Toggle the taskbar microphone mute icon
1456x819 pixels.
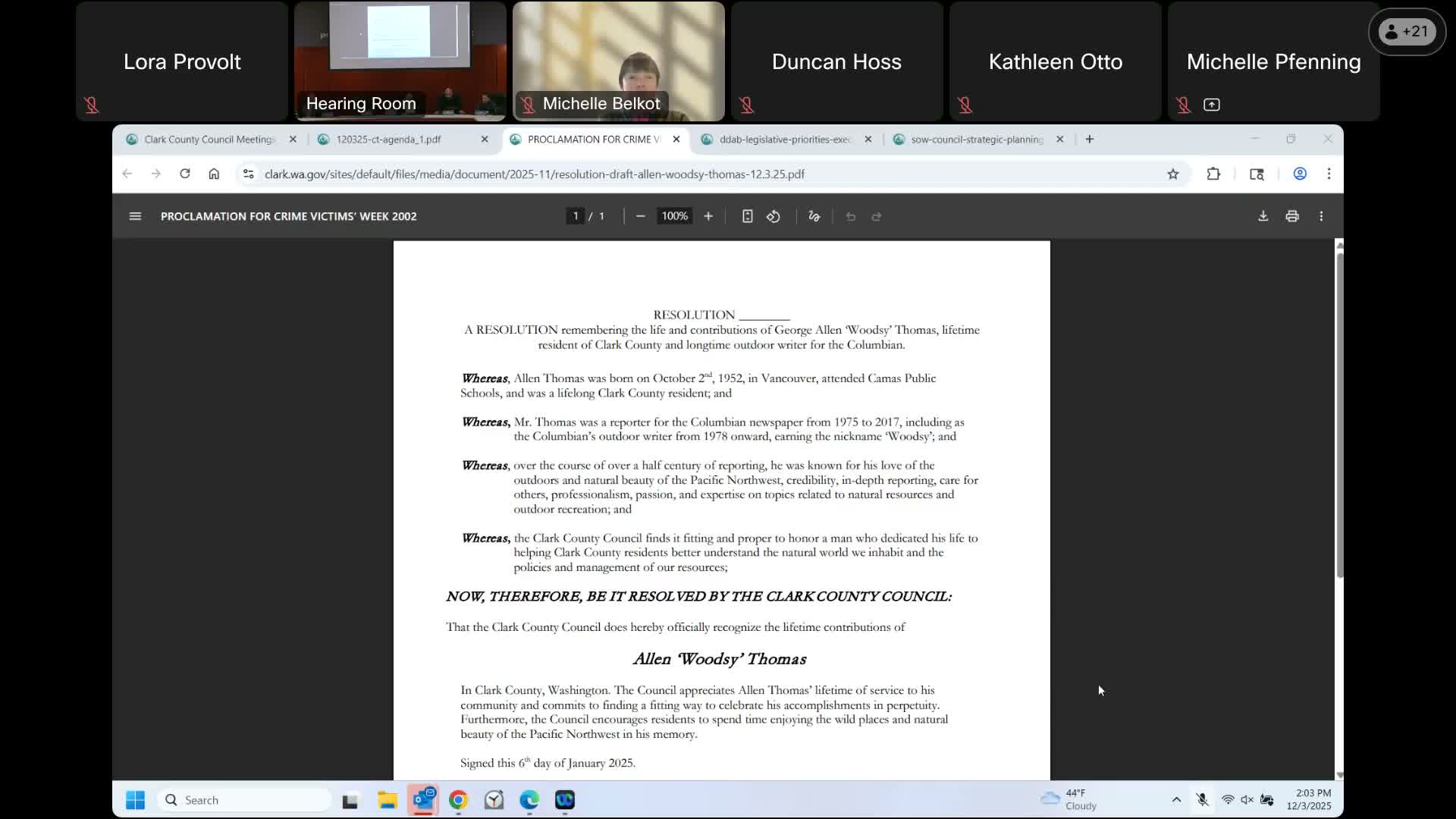click(x=1202, y=799)
